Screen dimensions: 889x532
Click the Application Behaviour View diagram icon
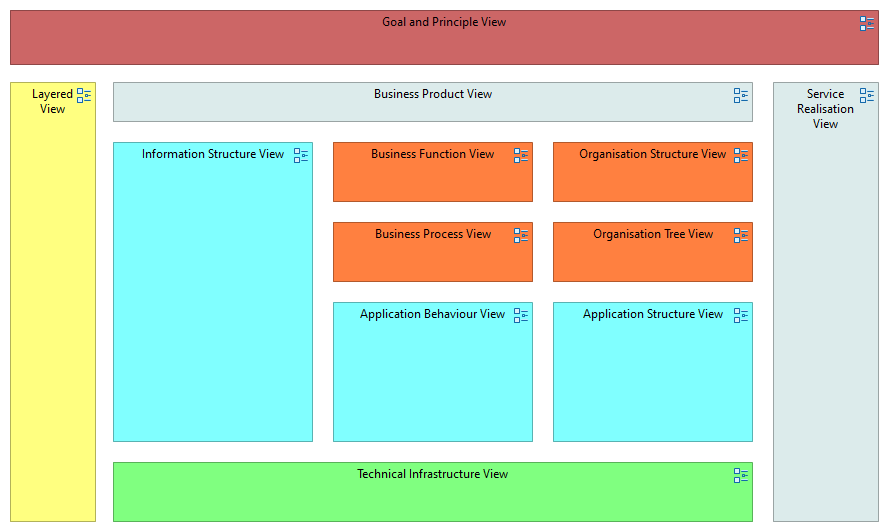point(521,316)
